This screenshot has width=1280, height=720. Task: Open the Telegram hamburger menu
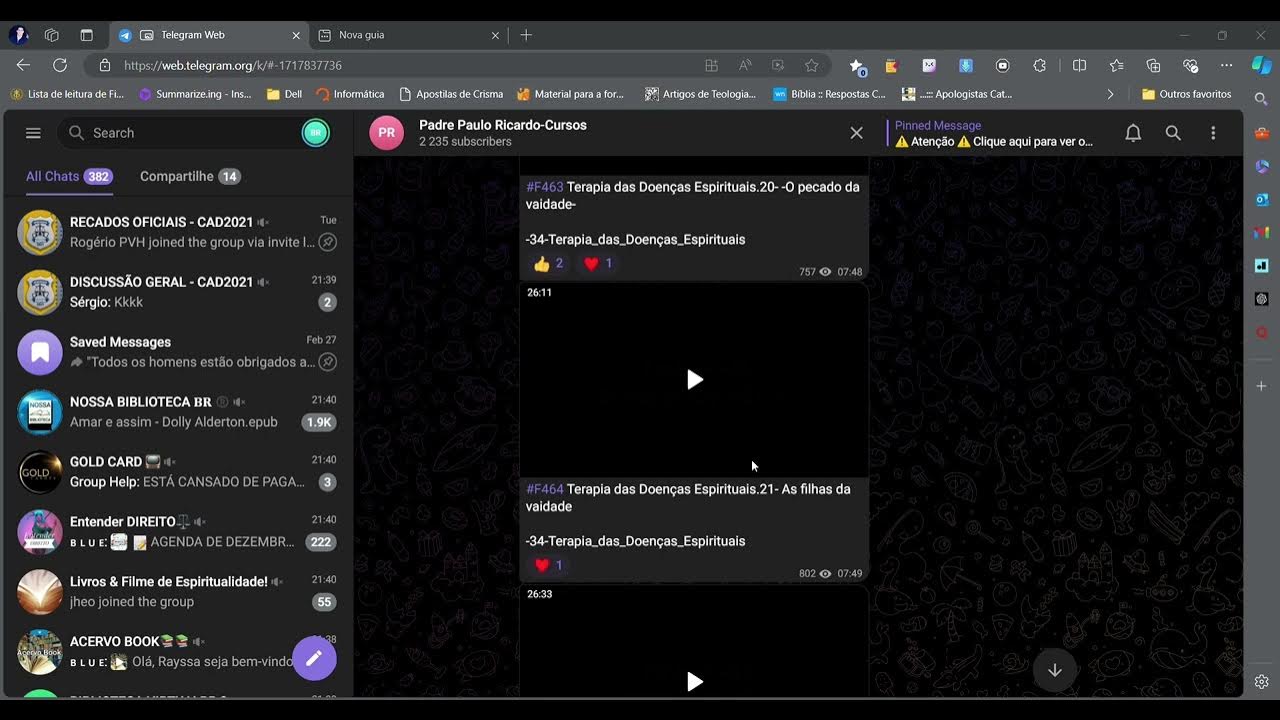click(33, 133)
